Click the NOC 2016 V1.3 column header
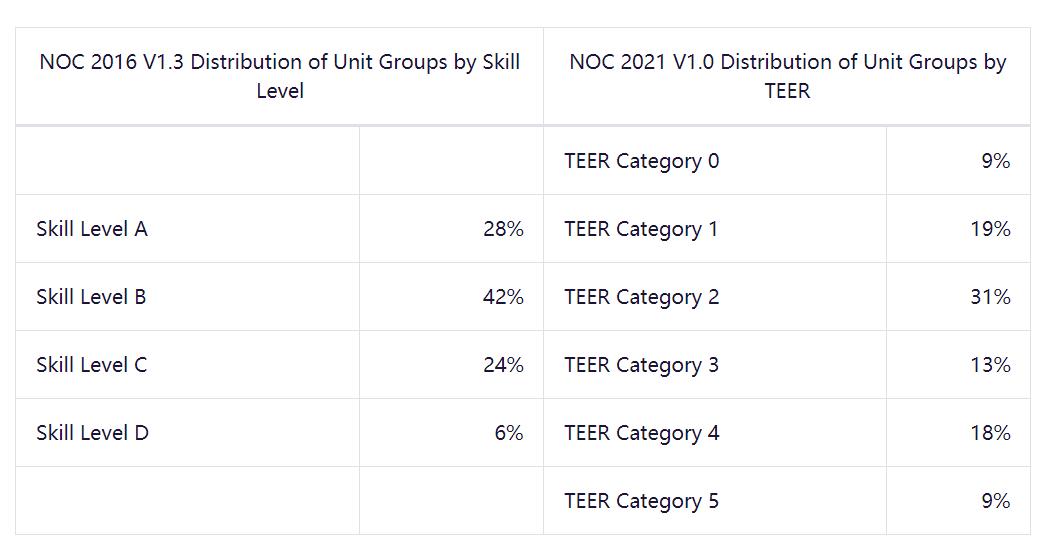This screenshot has height=549, width=1041. [280, 76]
